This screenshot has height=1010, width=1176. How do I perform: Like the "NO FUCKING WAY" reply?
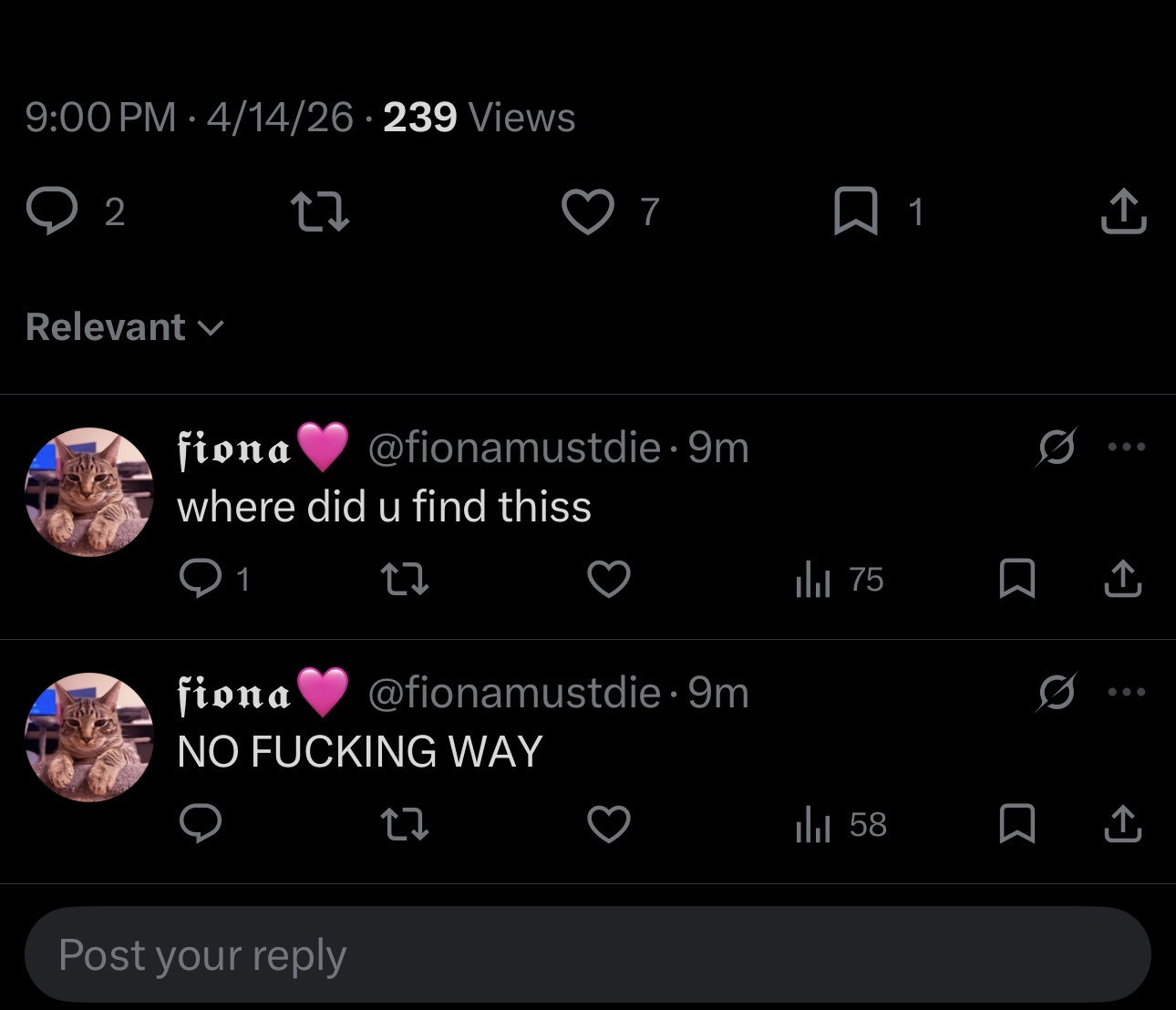click(609, 824)
